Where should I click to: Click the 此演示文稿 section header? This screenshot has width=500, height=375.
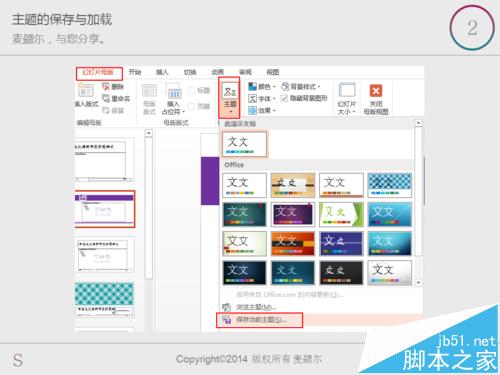pos(240,124)
